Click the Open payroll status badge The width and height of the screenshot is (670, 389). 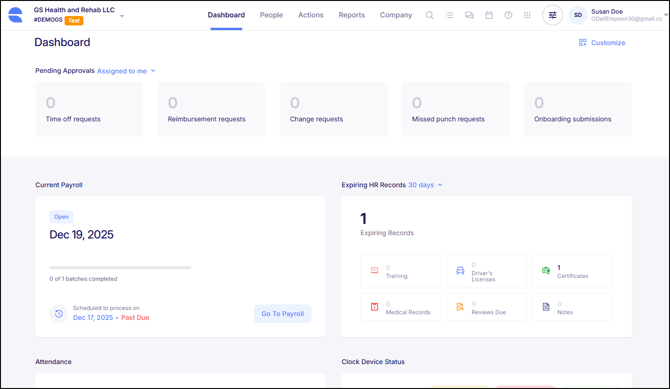pos(61,217)
